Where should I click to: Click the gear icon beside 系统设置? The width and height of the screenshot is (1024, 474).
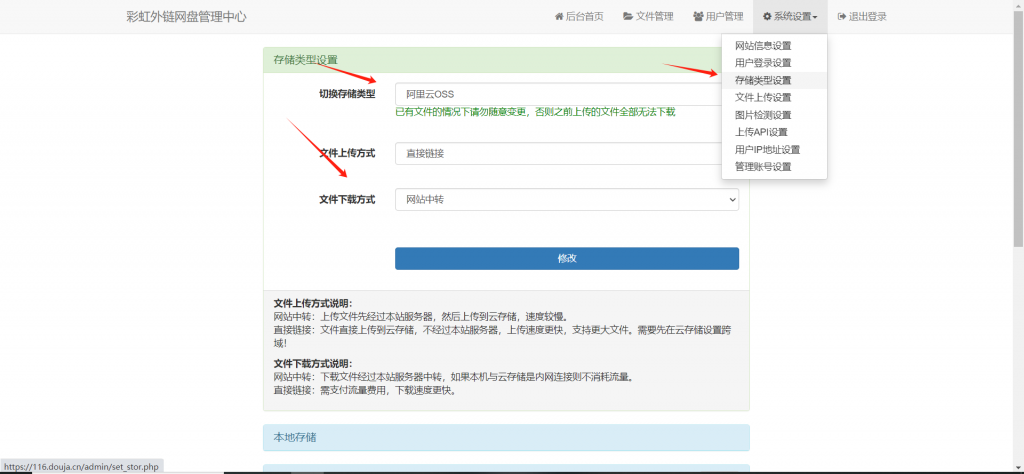[767, 17]
